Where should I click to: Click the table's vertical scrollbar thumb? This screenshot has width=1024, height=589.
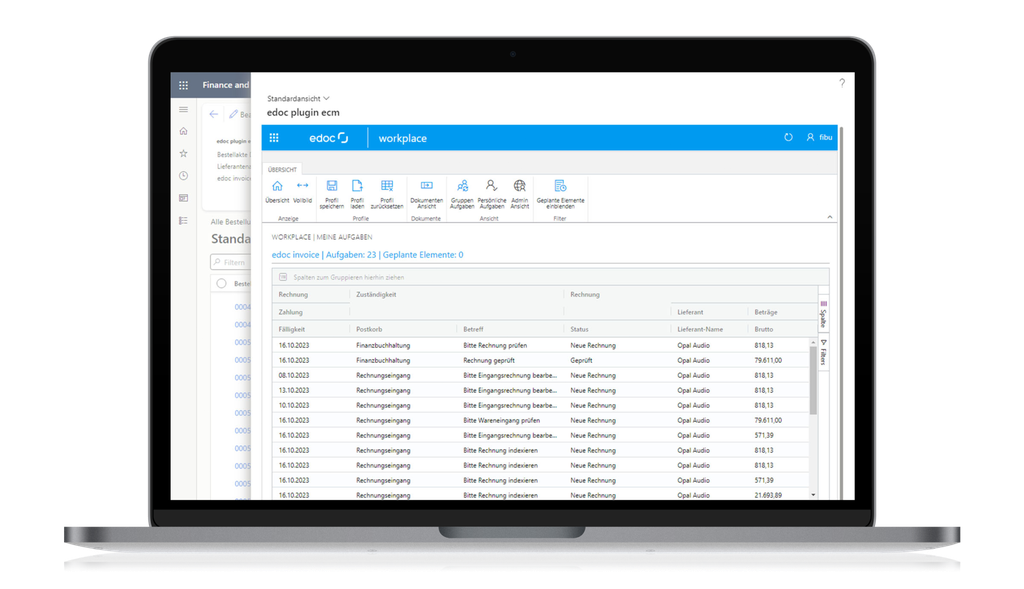click(x=813, y=380)
